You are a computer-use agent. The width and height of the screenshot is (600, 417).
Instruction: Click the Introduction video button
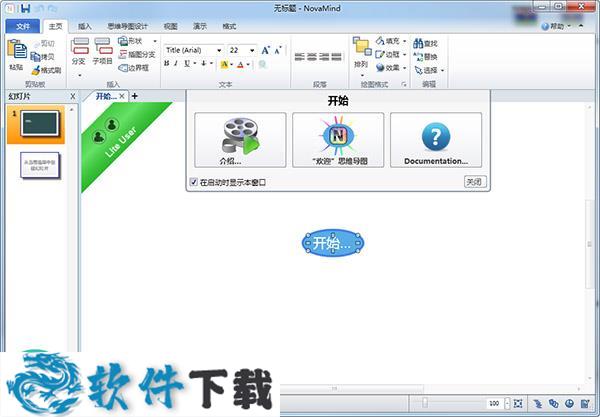(240, 140)
